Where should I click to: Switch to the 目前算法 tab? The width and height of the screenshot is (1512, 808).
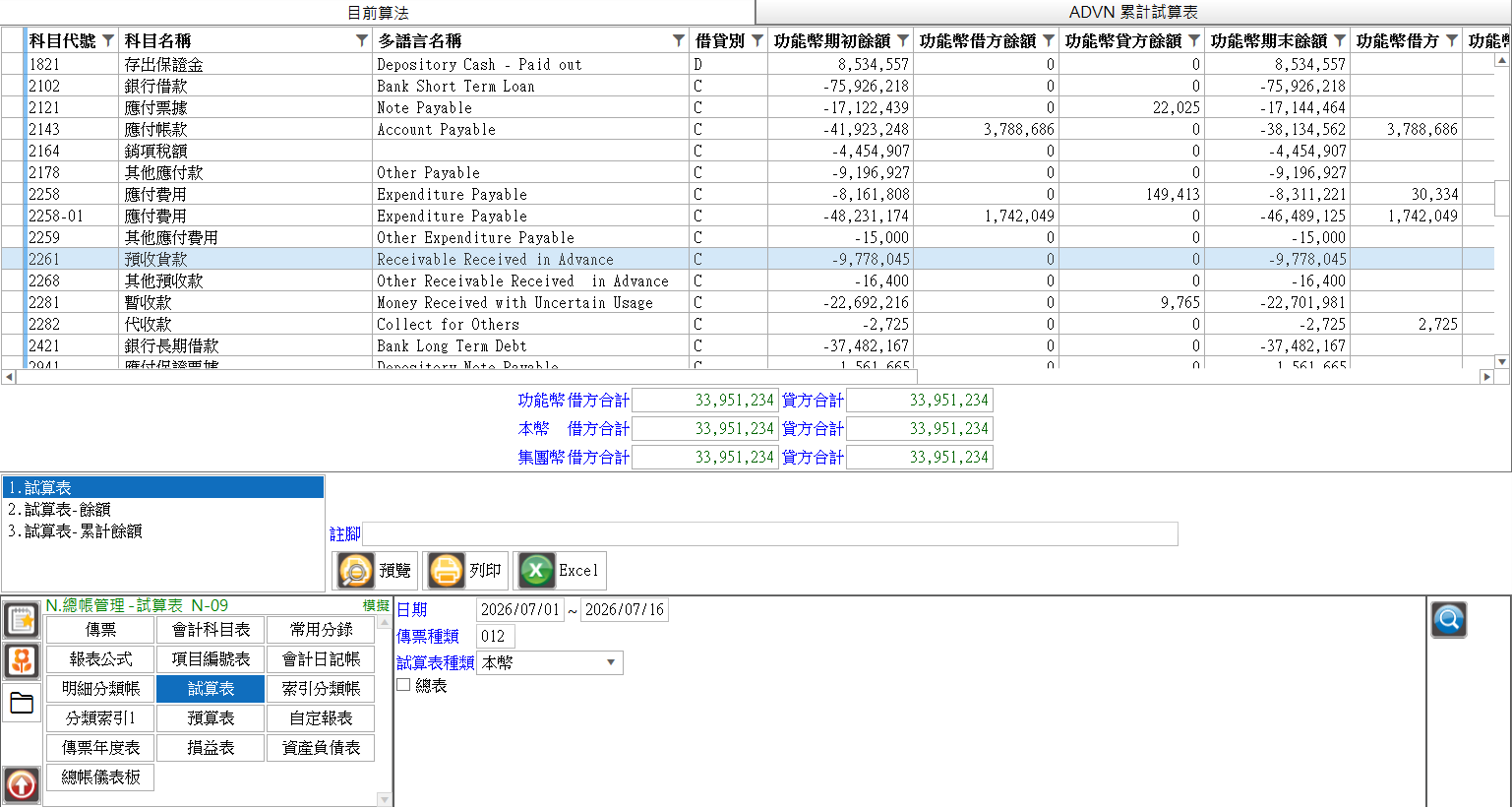(x=378, y=13)
